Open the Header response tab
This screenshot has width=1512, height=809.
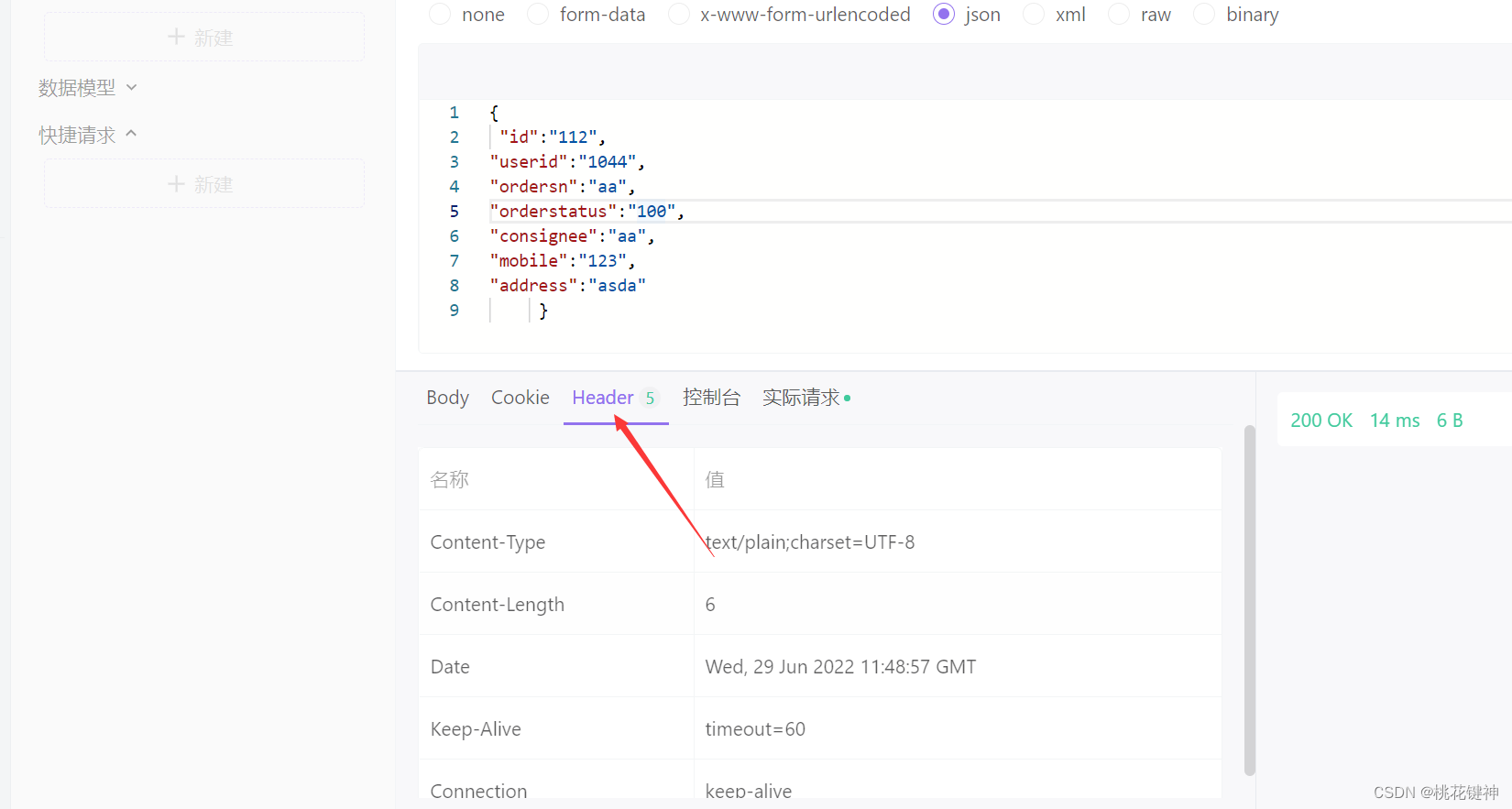pyautogui.click(x=614, y=398)
